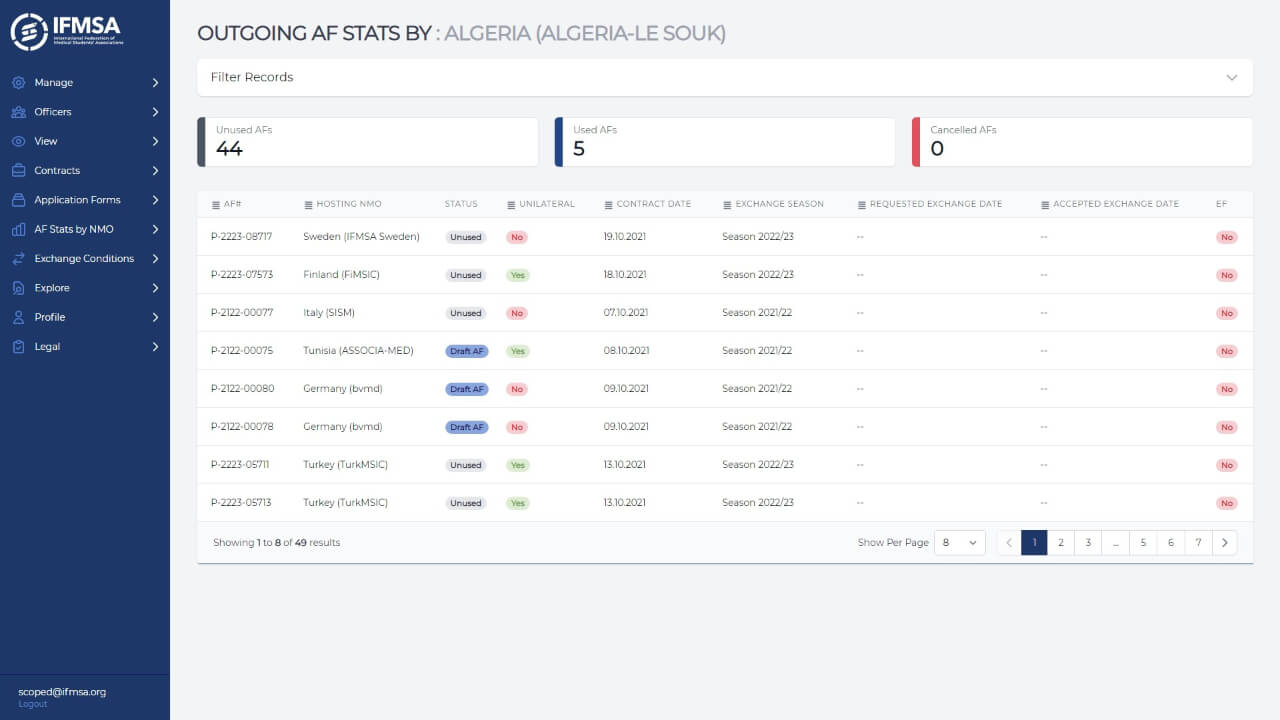Image resolution: width=1280 pixels, height=720 pixels.
Task: Click sort icon beside Contract Date column
Action: click(608, 205)
